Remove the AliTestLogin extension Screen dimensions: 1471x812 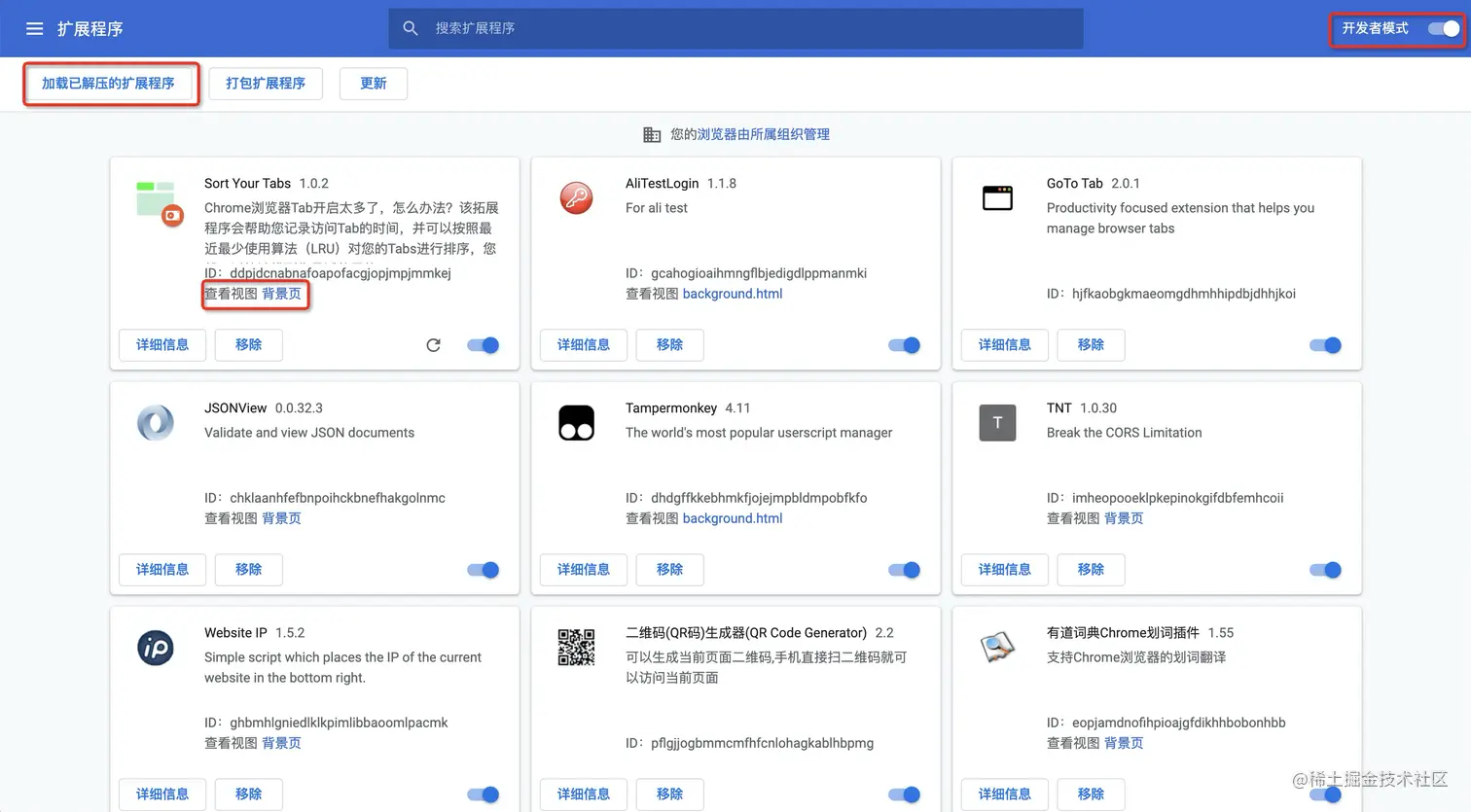669,345
